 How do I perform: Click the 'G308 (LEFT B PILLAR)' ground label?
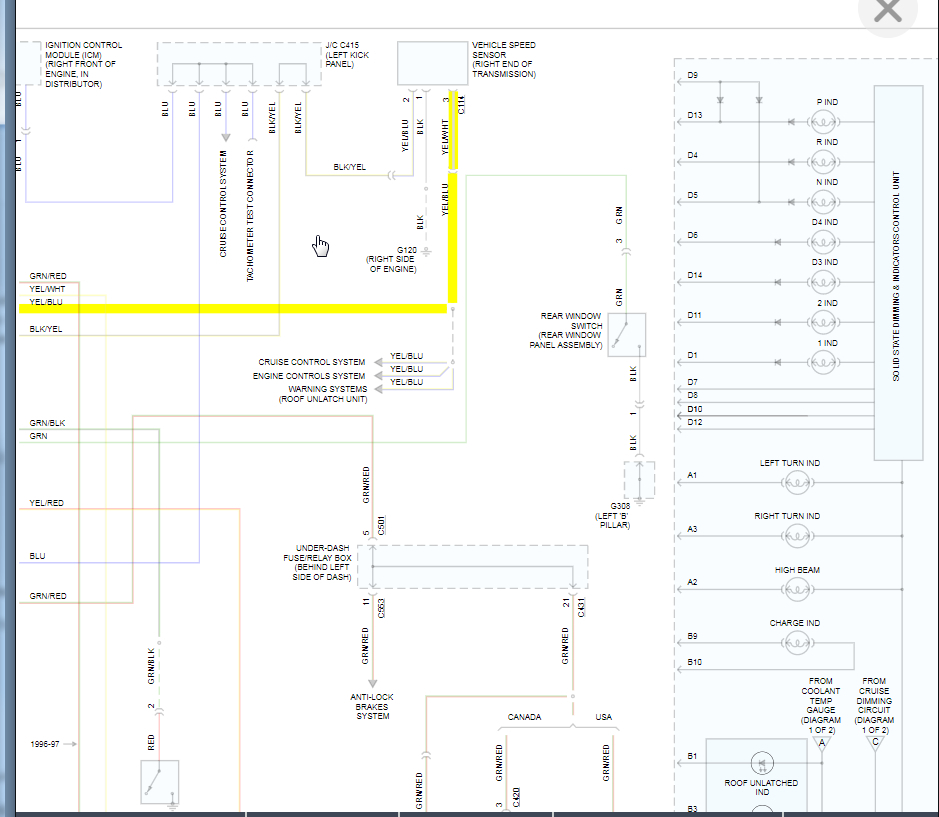(613, 515)
